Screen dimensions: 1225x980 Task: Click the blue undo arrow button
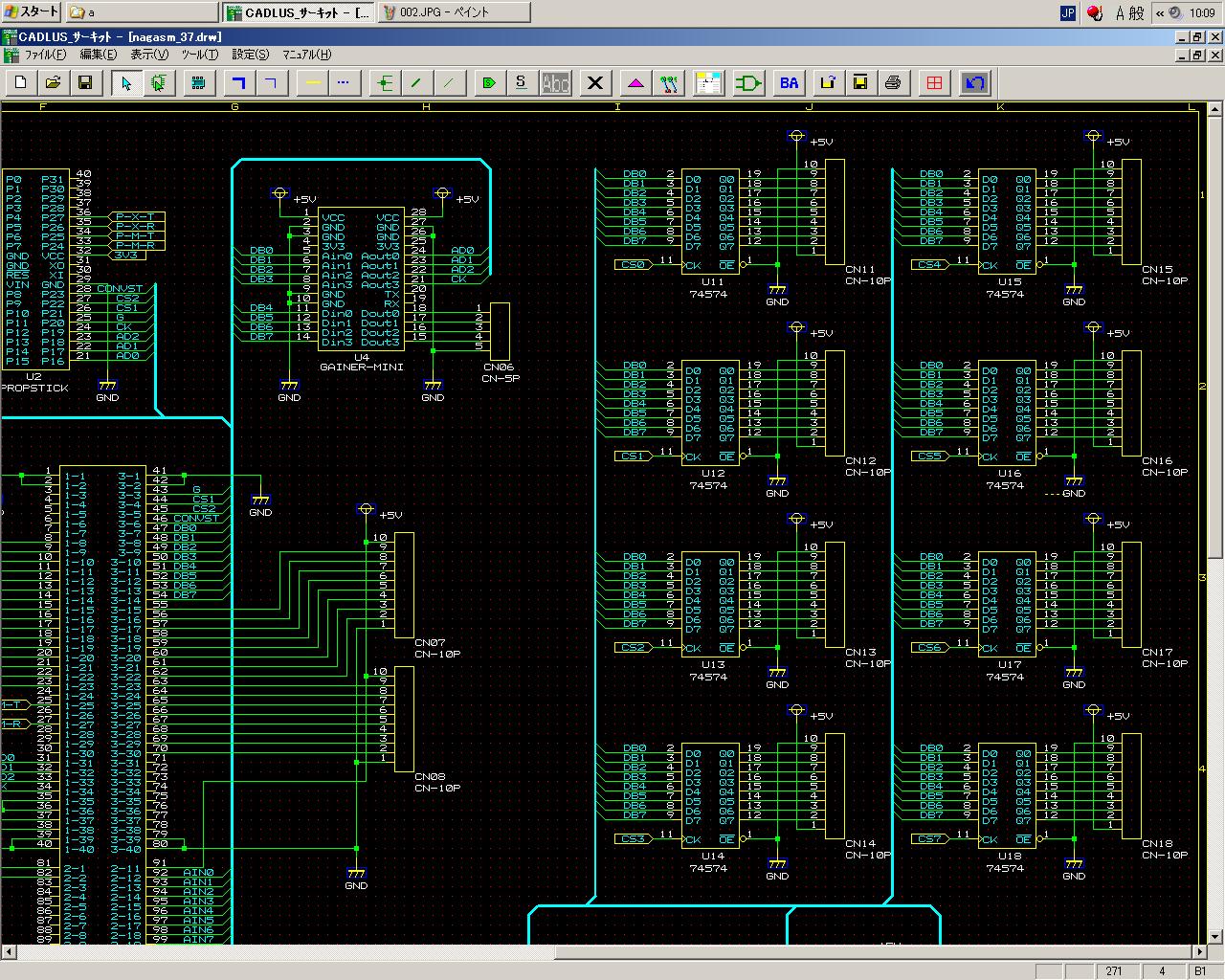click(974, 83)
